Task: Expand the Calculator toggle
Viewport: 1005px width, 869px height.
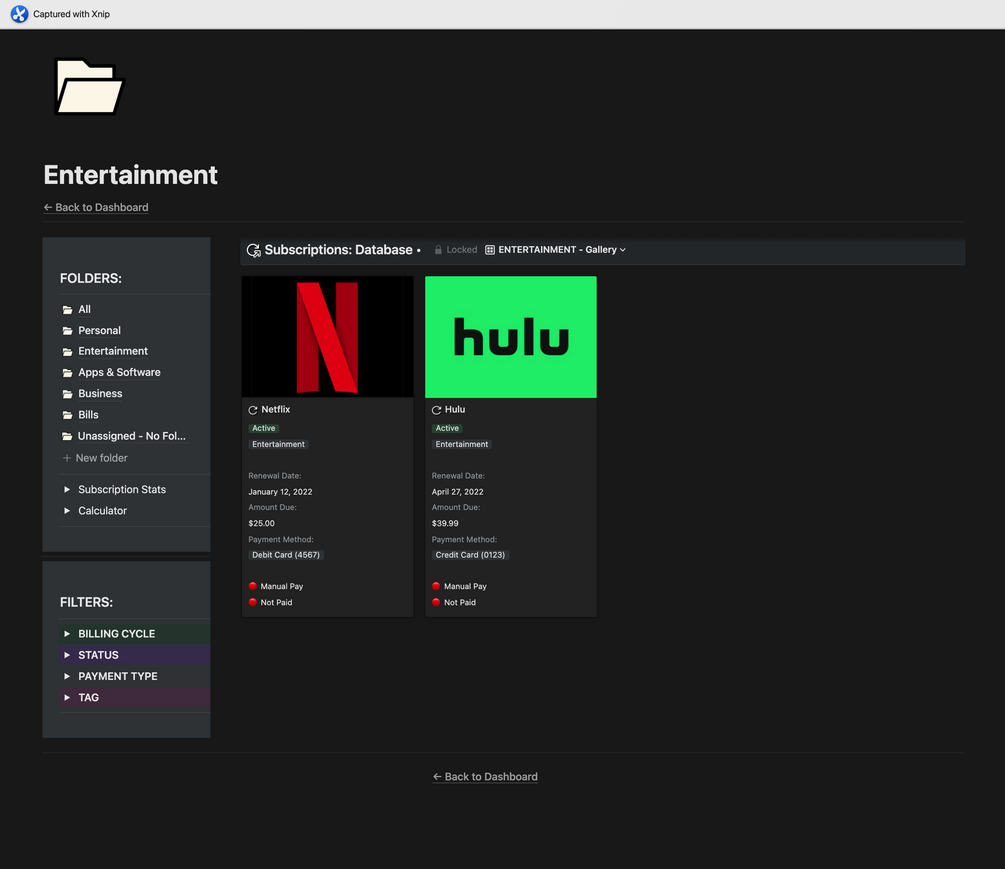Action: coord(67,511)
